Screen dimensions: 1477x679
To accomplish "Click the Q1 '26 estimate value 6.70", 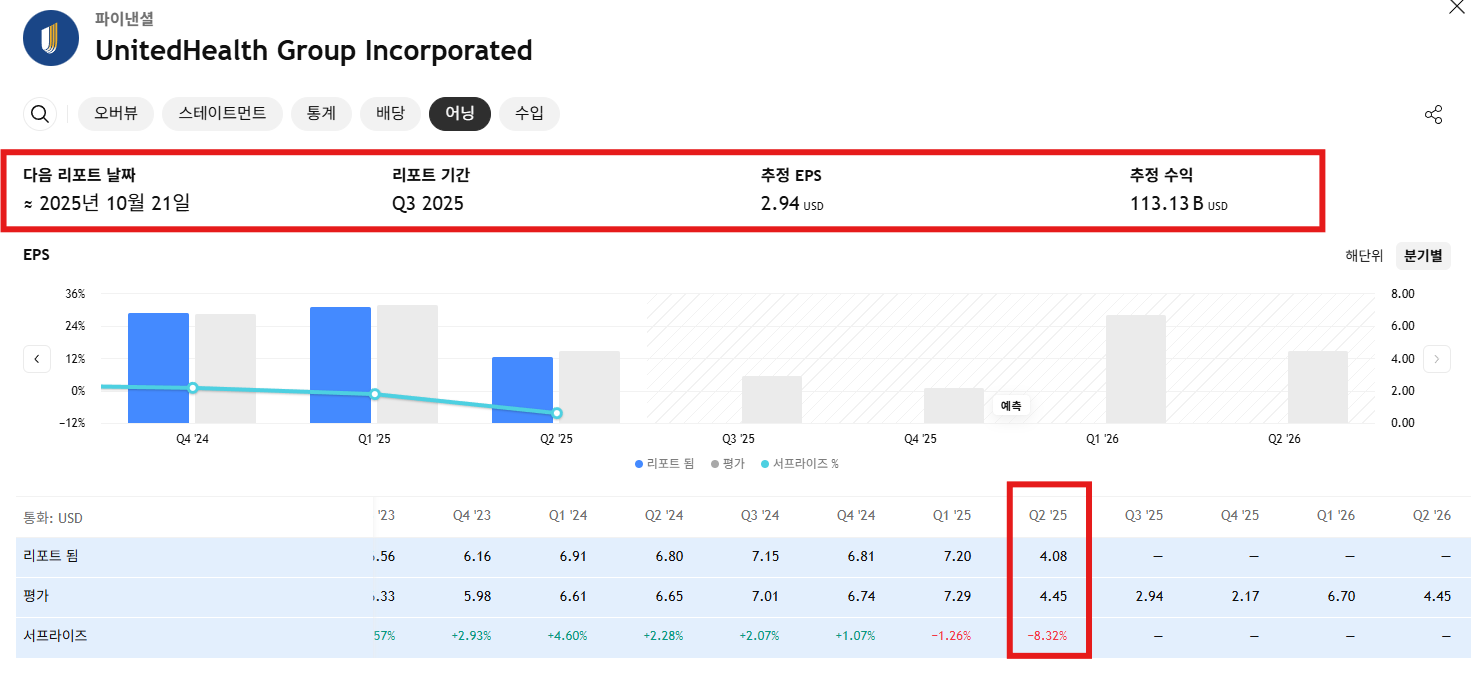I will pos(1341,596).
